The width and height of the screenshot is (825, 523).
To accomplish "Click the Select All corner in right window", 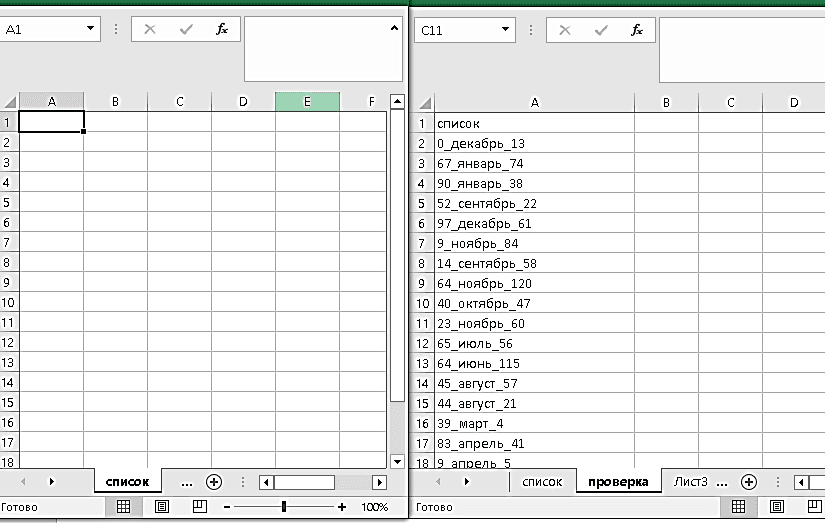I will click(x=424, y=102).
